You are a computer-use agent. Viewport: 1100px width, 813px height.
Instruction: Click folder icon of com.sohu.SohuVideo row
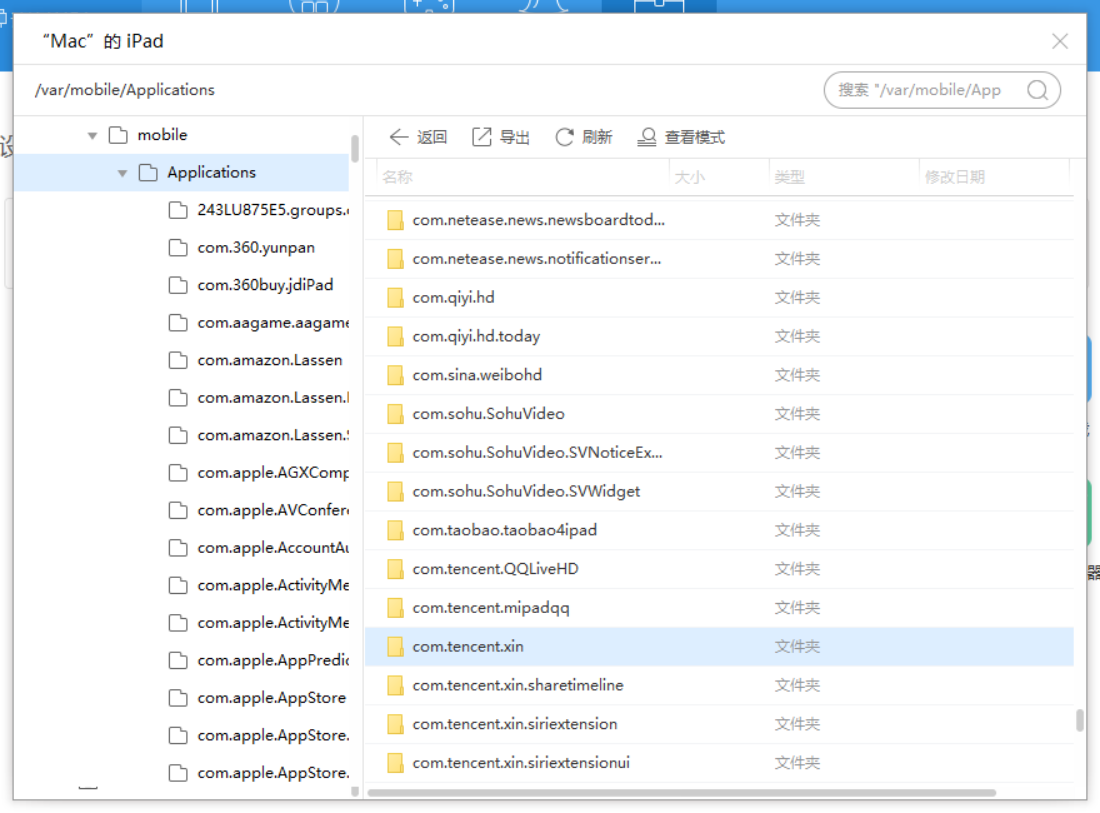(396, 414)
